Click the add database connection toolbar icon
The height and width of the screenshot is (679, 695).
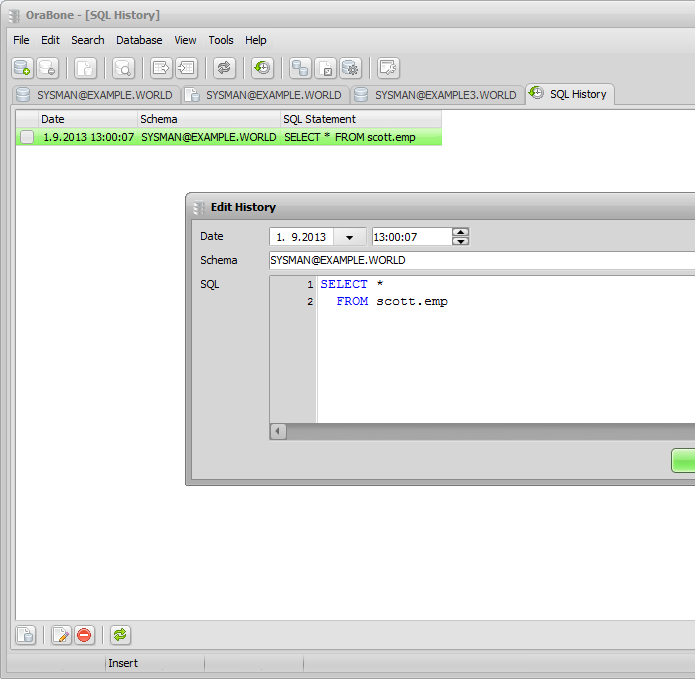22,68
